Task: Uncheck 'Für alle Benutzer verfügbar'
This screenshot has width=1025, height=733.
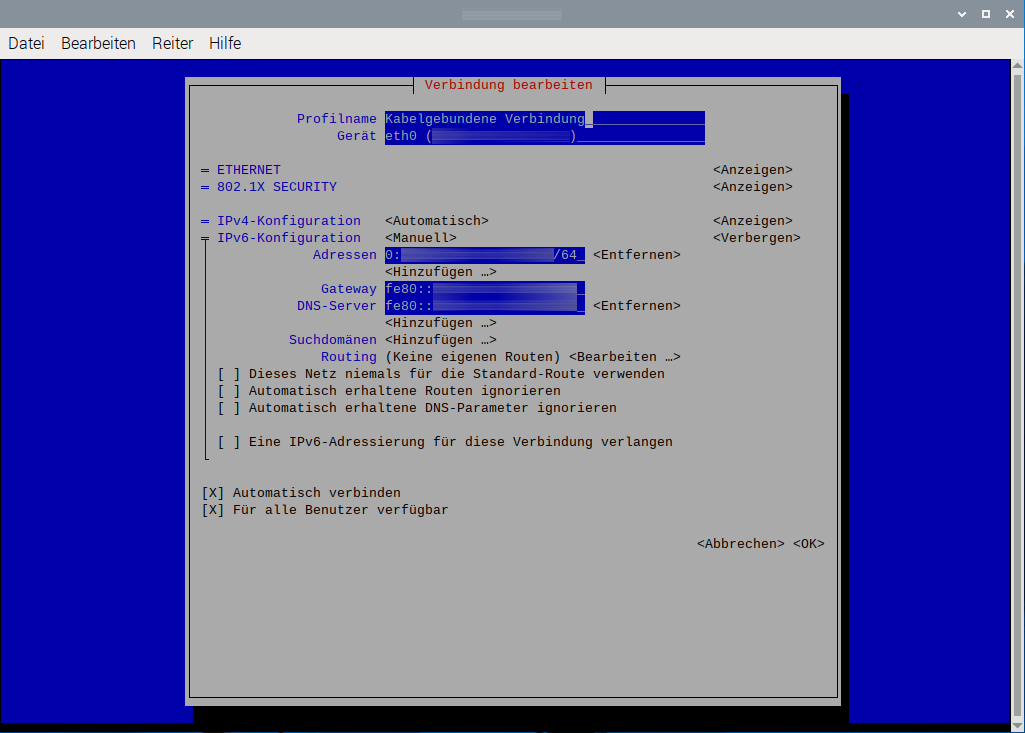Action: coord(213,510)
